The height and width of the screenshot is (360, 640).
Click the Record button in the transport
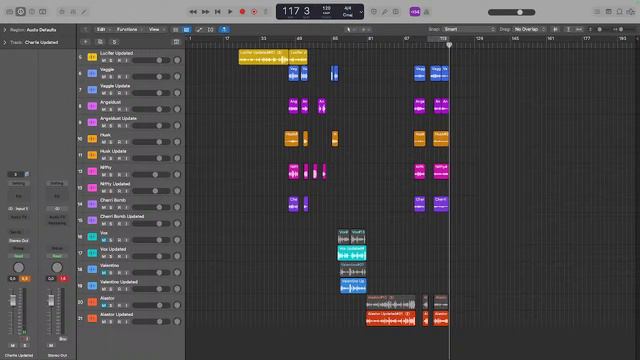point(242,12)
